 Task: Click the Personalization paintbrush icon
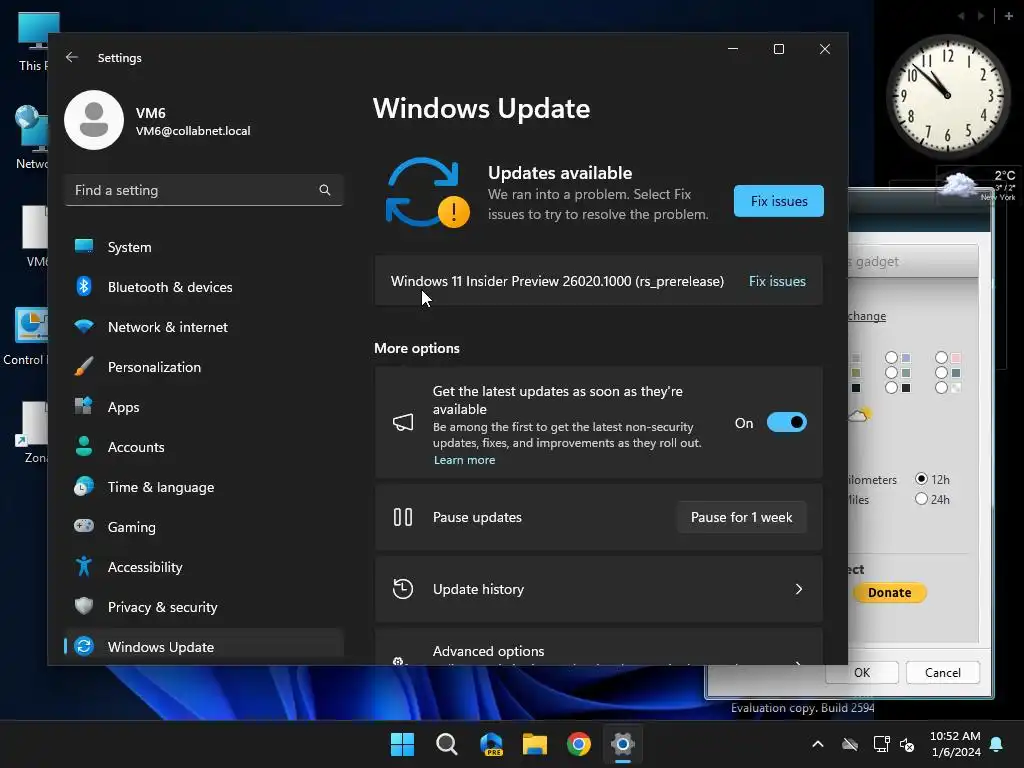(x=84, y=366)
